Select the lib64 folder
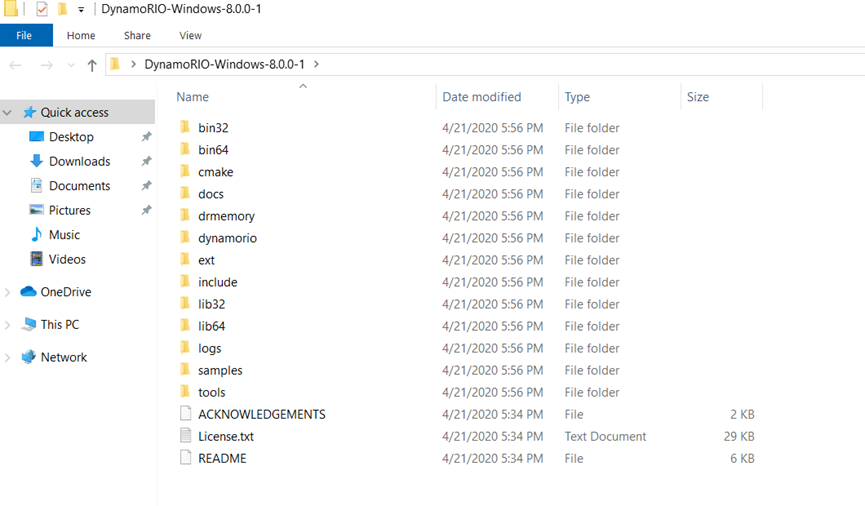865x506 pixels. 211,327
